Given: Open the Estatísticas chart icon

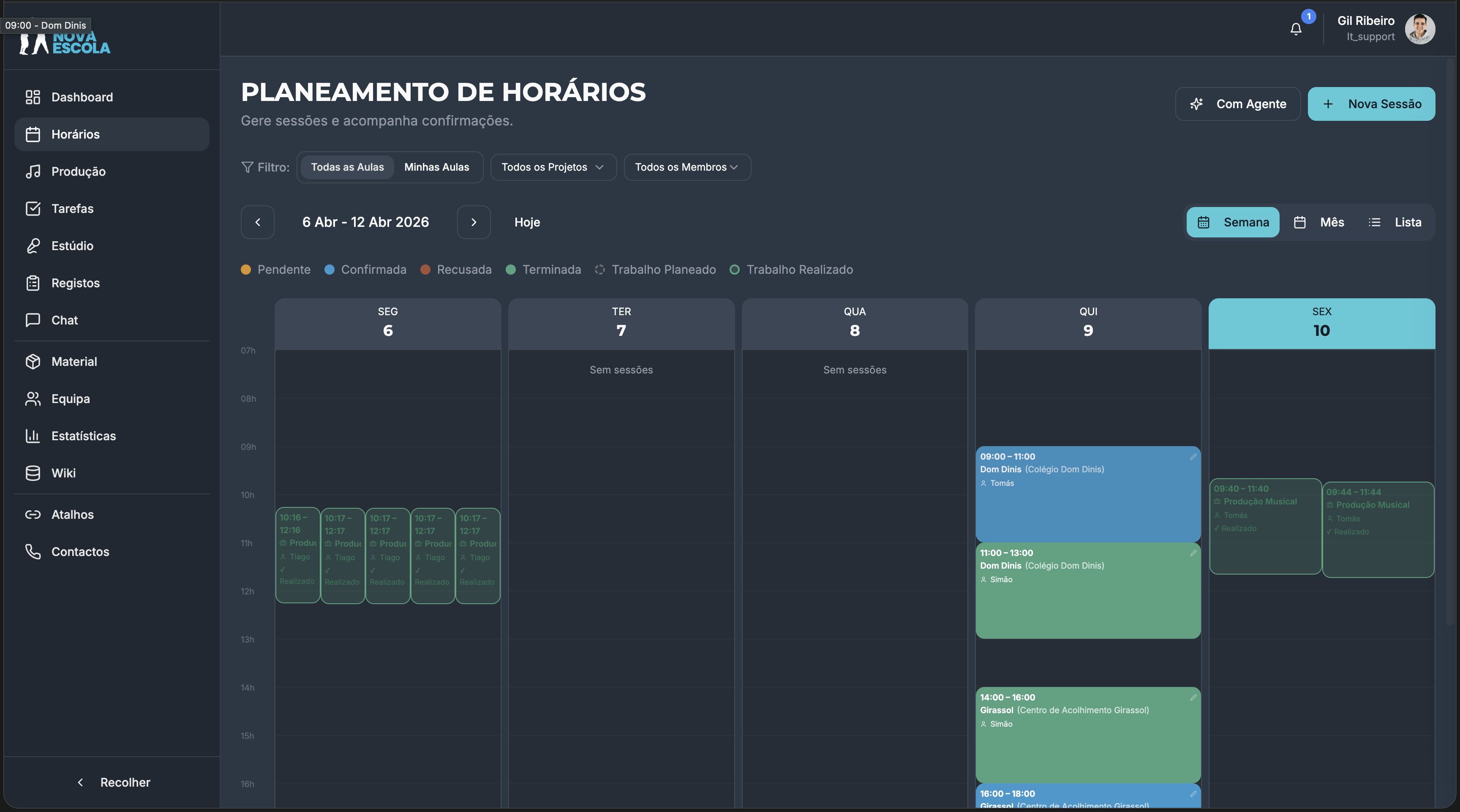Looking at the screenshot, I should pos(33,436).
